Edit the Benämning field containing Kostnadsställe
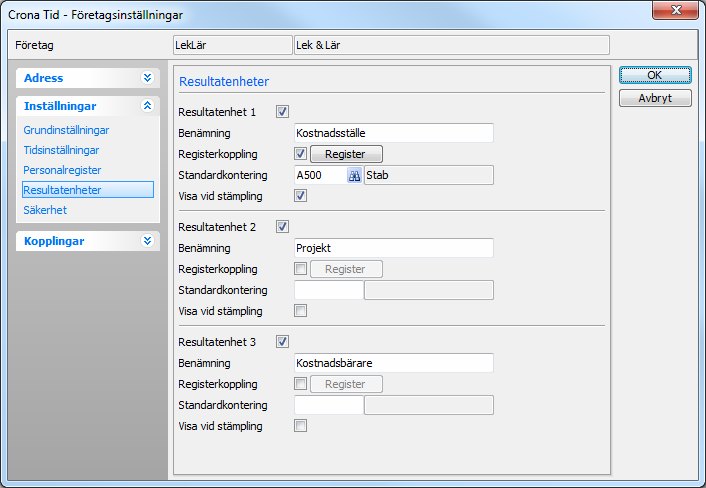Screen dimensions: 706x488 tap(394, 133)
